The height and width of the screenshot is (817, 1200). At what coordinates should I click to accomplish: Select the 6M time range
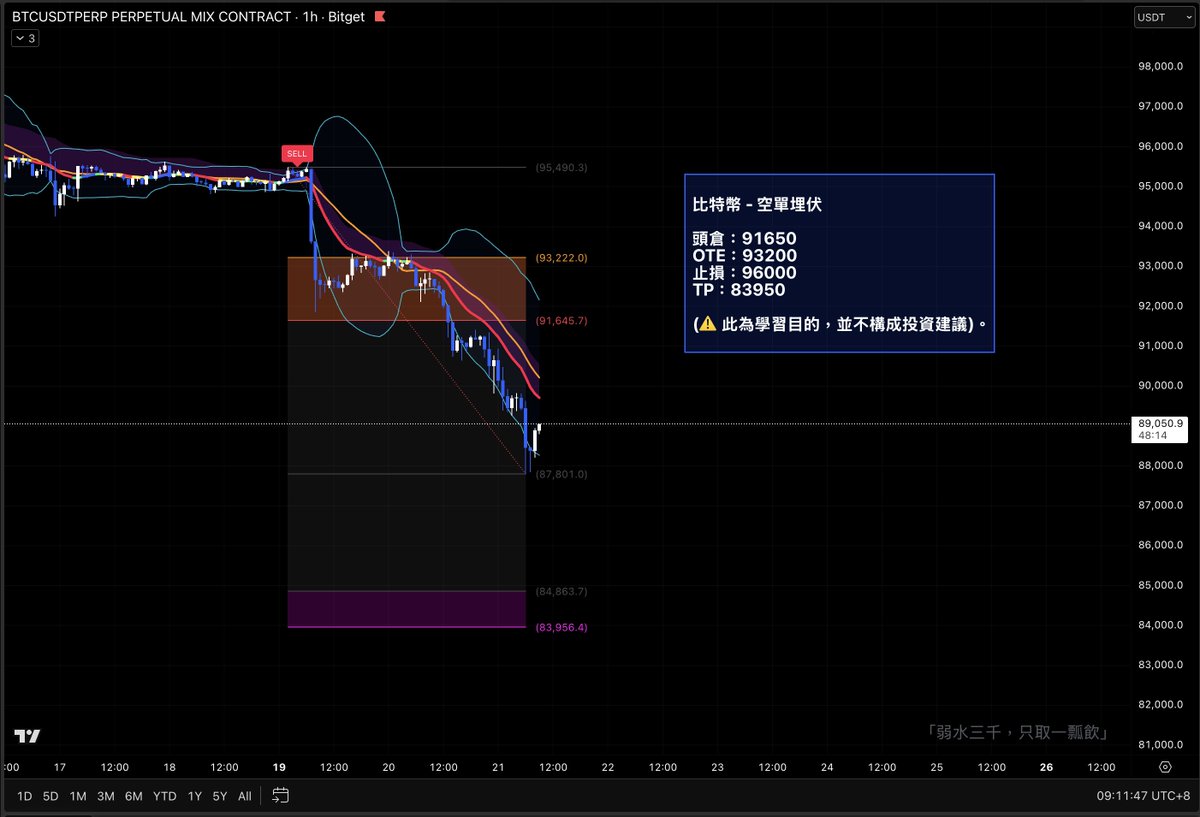coord(133,796)
